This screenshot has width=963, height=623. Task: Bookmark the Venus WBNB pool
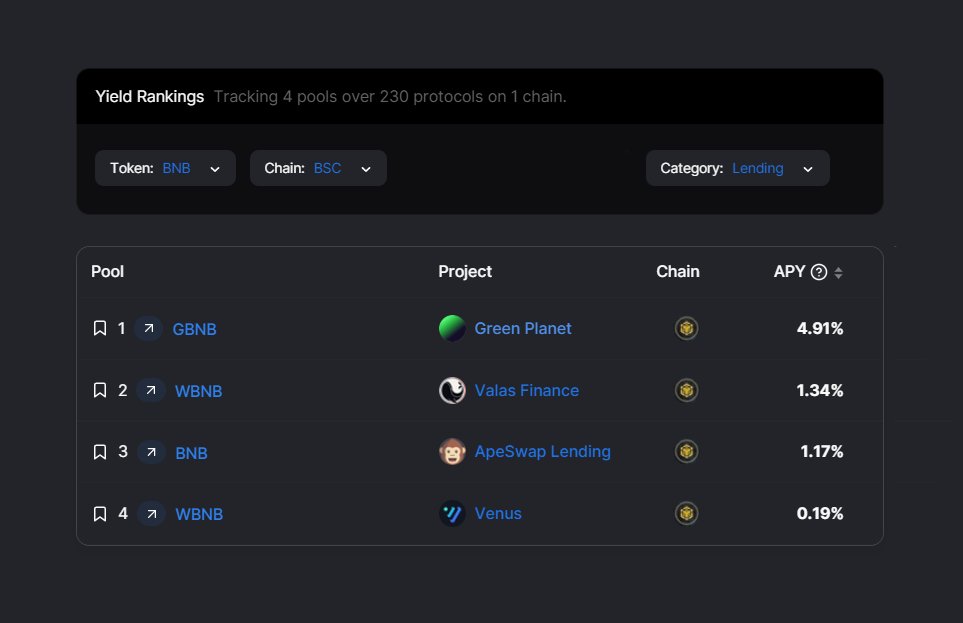click(99, 514)
